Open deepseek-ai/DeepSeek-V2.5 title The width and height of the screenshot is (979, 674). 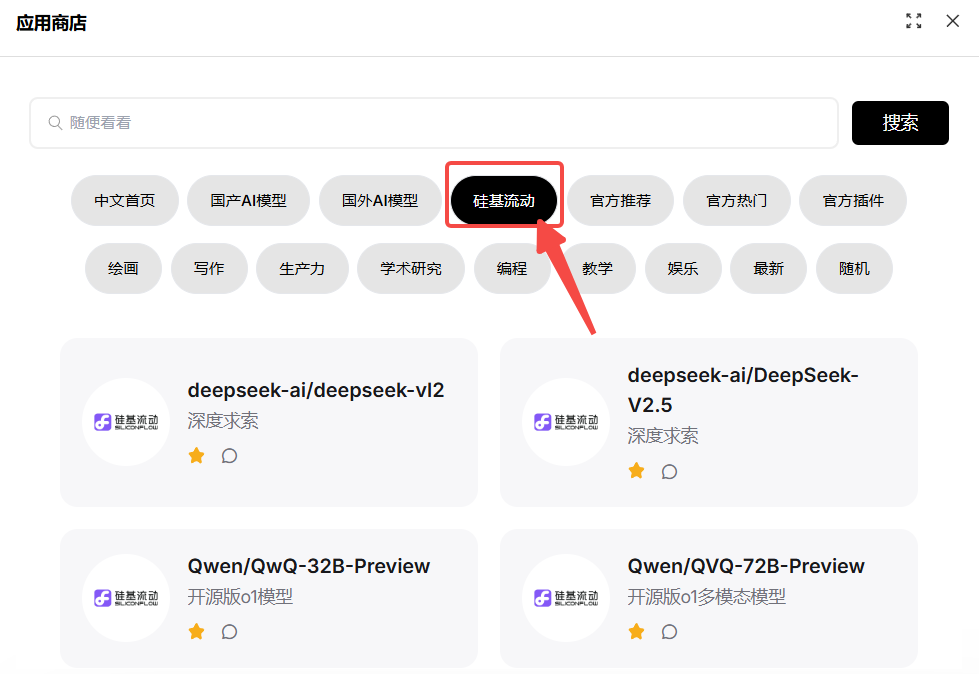tap(743, 390)
